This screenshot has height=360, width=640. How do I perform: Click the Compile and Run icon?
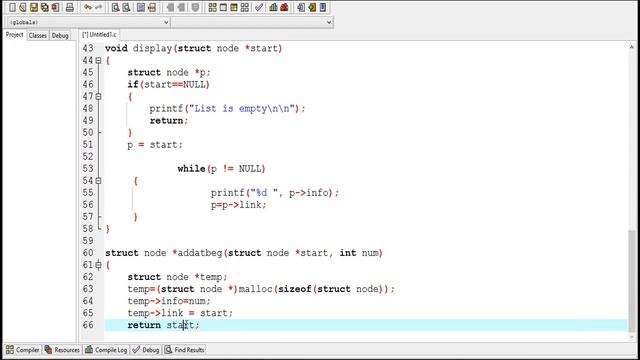234,7
